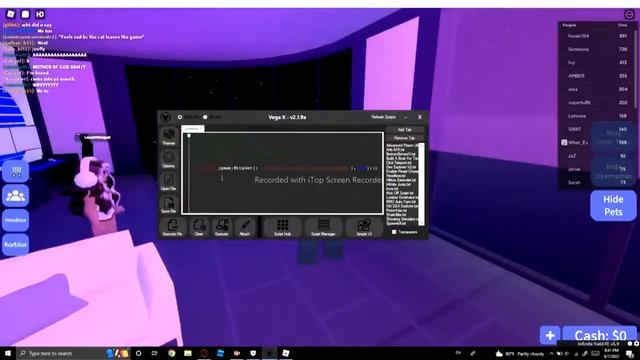The height and width of the screenshot is (360, 640).
Task: Click inside the script editor text area
Action: [x=282, y=173]
